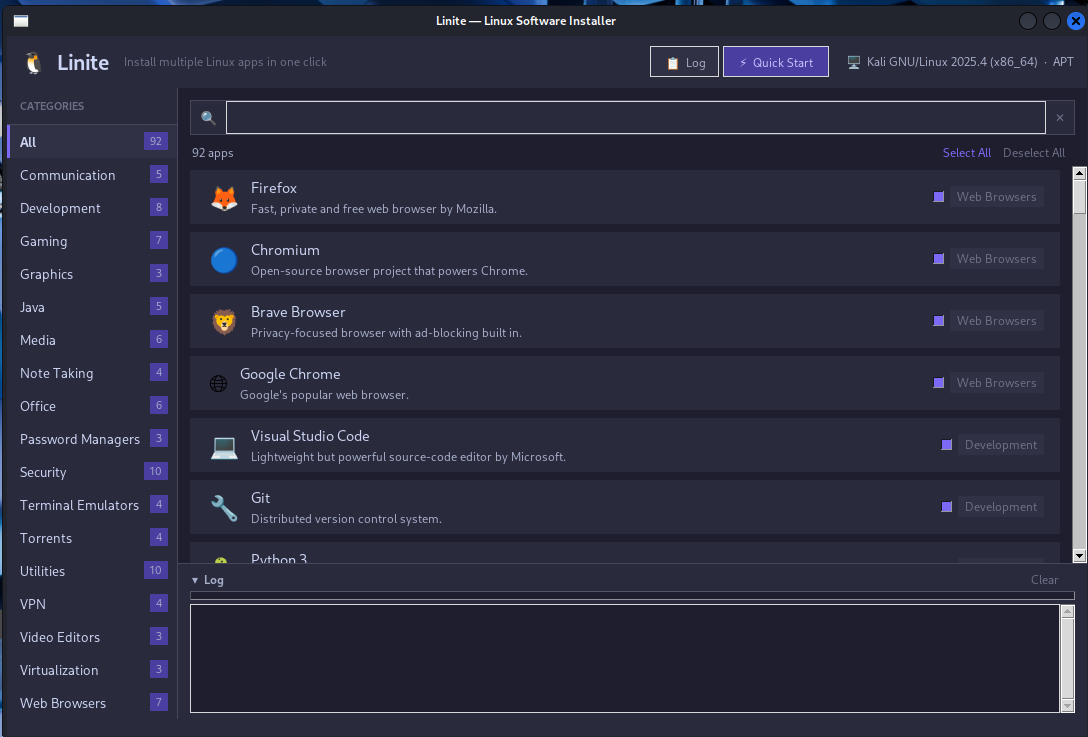Click the app list scroll-down arrow
Image resolution: width=1088 pixels, height=737 pixels.
point(1079,556)
